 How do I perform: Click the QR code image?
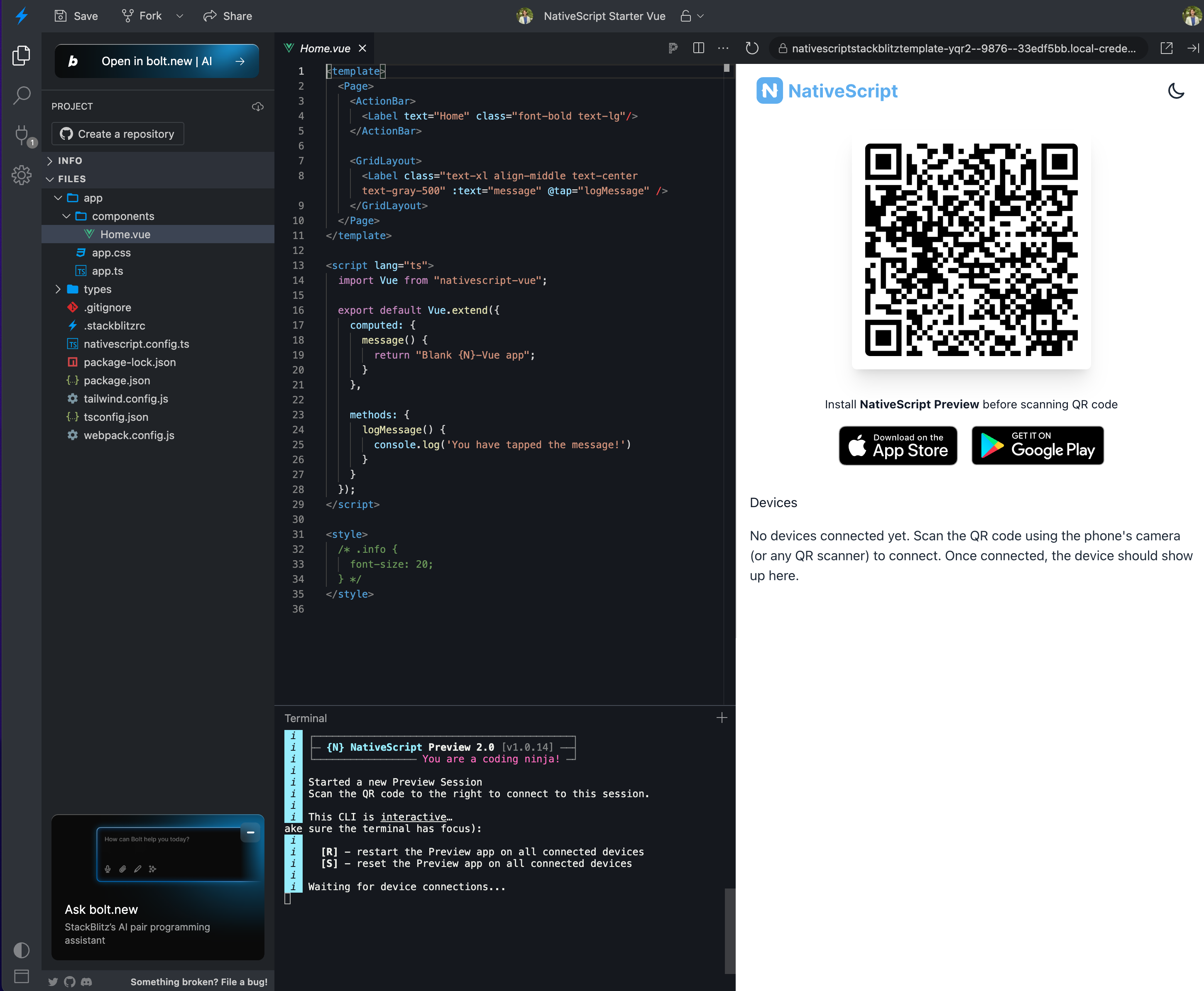click(971, 250)
